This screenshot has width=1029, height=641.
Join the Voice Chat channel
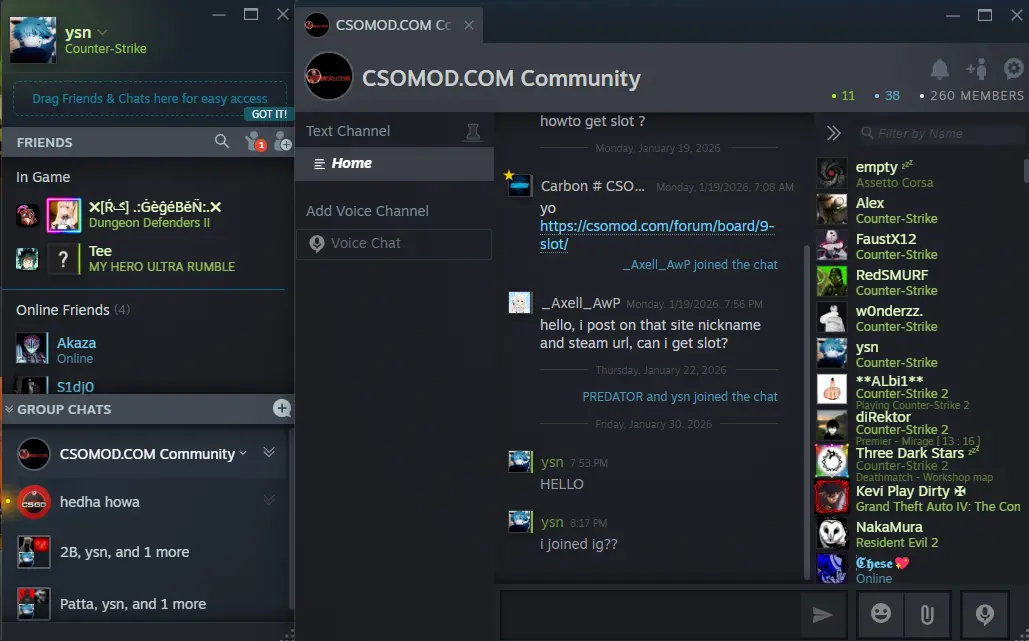pyautogui.click(x=394, y=243)
